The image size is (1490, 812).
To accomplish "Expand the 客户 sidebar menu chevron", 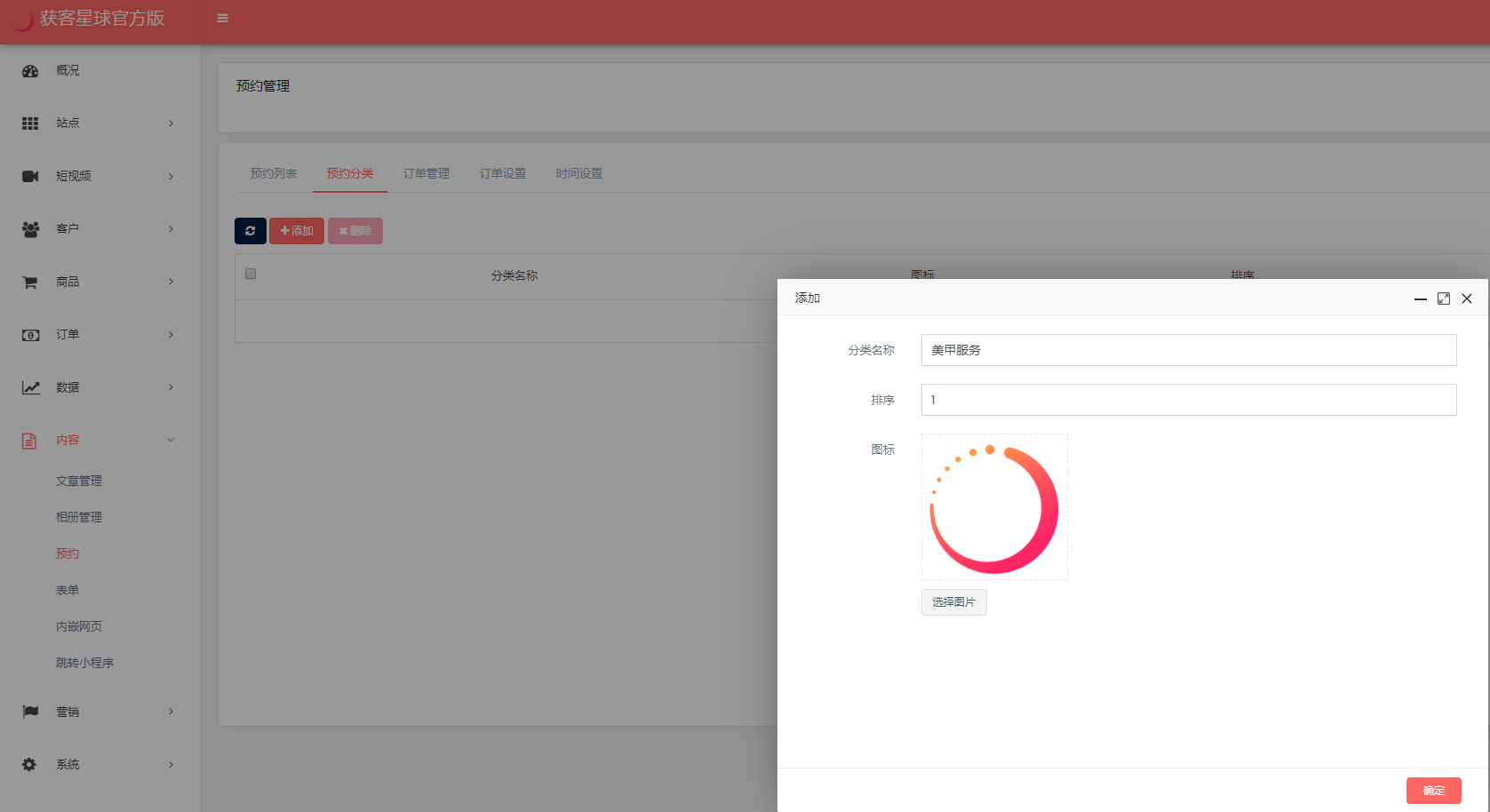I will pos(171,229).
